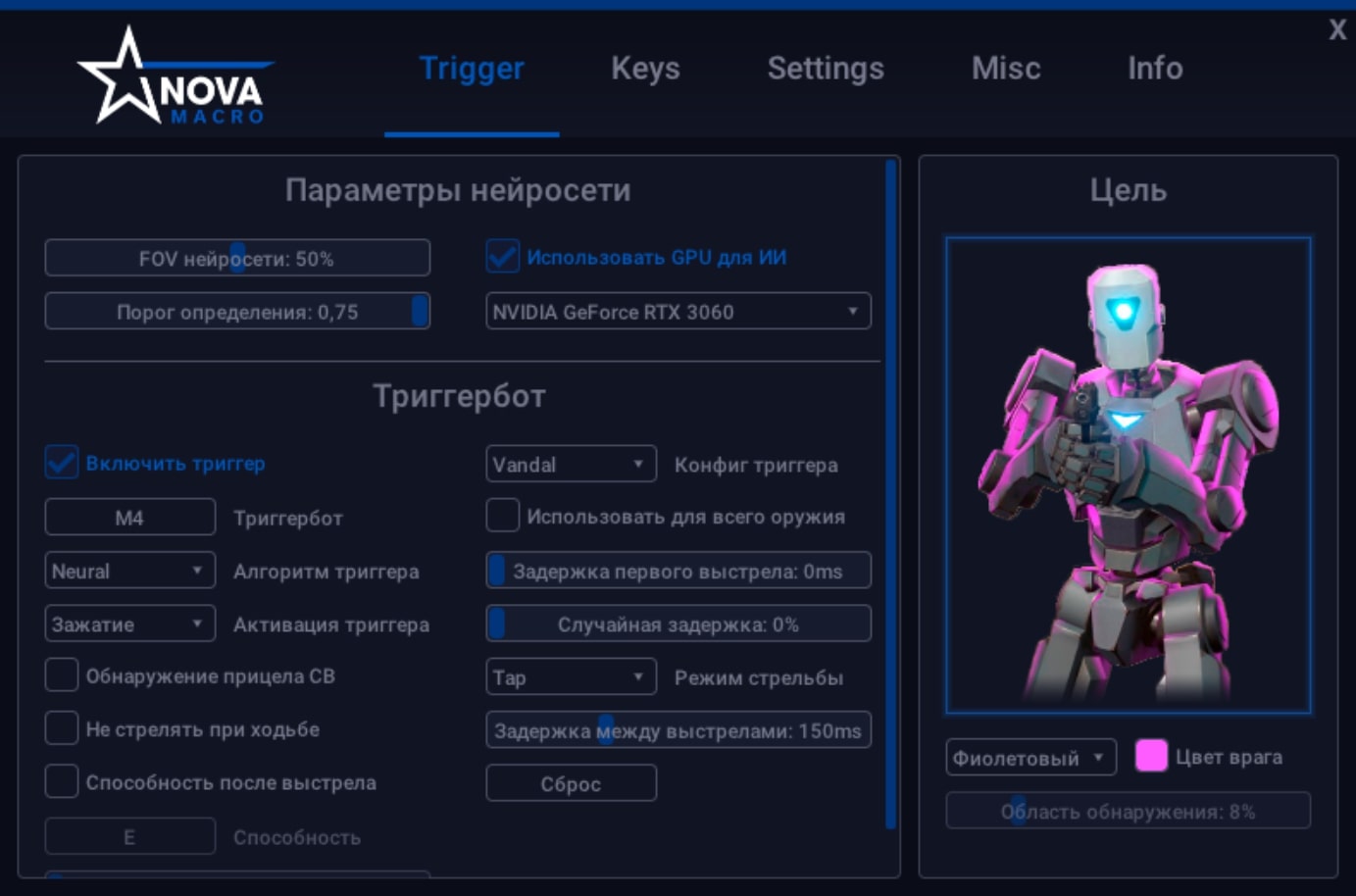Open the Vandal config dropdown
This screenshot has width=1356, height=896.
pyautogui.click(x=571, y=464)
